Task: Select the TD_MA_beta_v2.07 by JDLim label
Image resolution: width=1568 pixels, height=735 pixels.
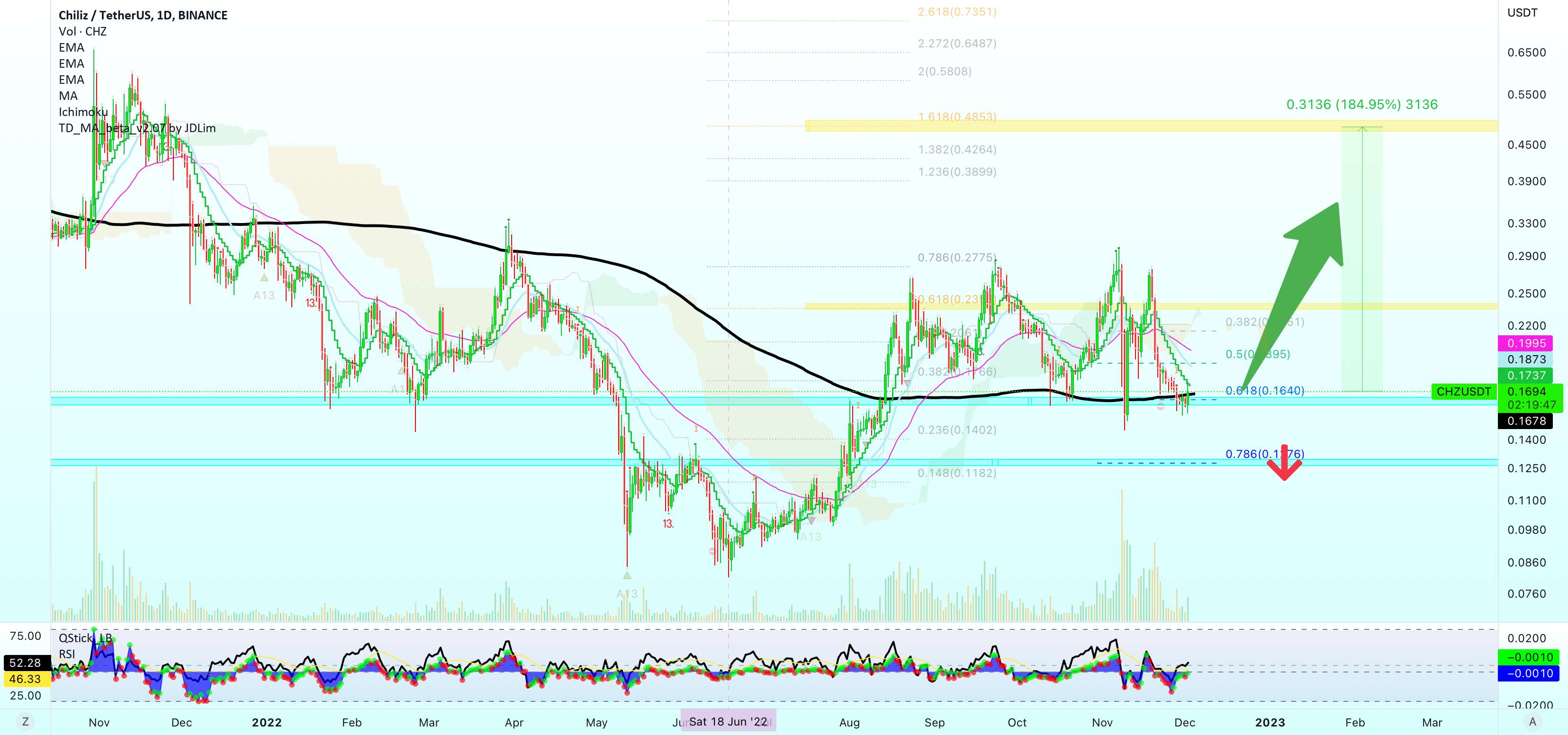Action: click(x=137, y=128)
